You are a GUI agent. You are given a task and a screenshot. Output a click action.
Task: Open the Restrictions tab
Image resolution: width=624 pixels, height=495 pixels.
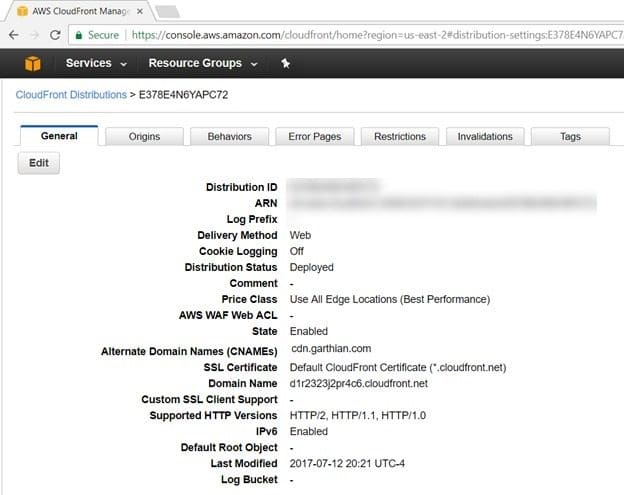pos(400,136)
